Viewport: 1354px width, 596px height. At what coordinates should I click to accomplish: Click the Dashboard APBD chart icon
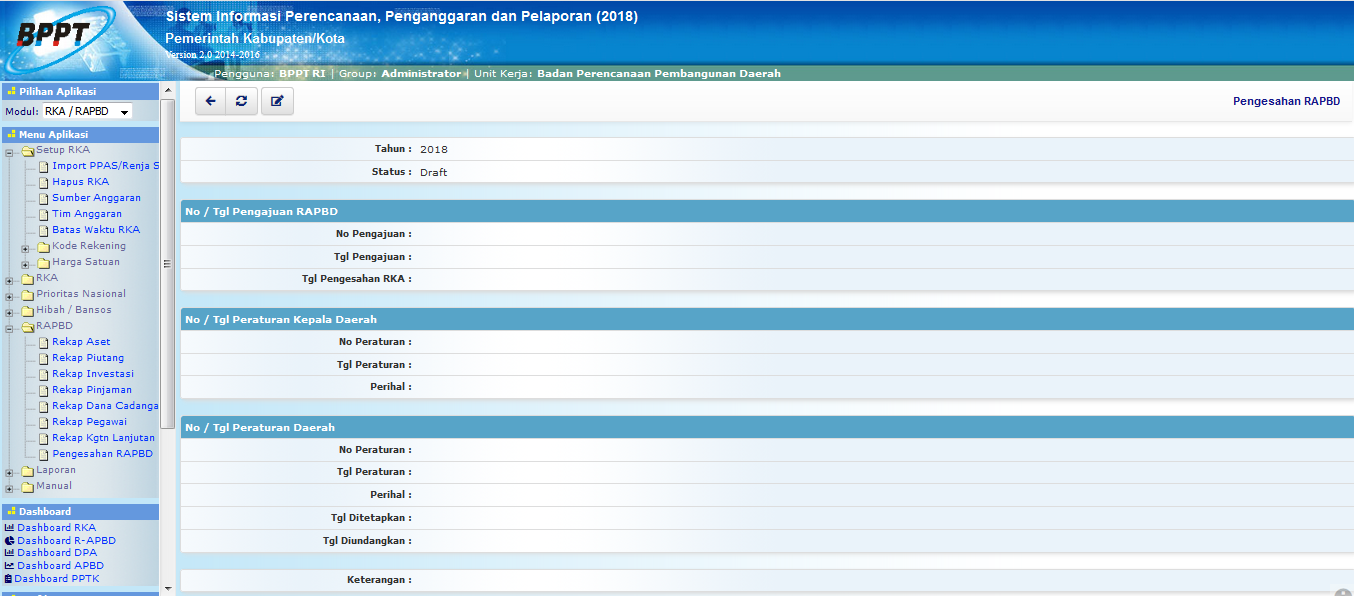point(9,566)
